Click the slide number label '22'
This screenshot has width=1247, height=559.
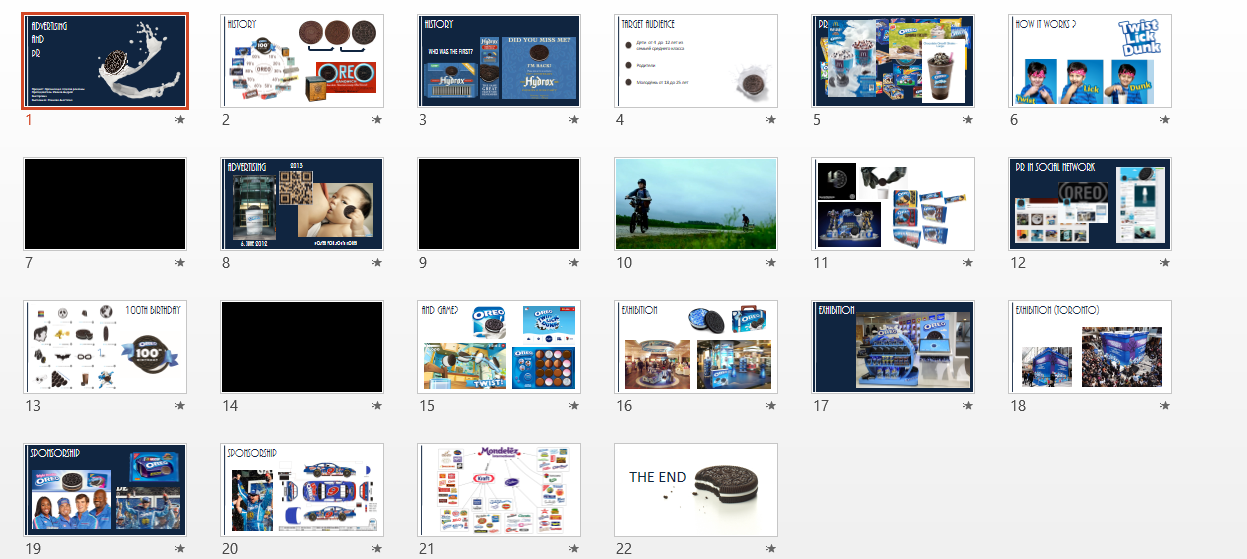pos(625,549)
